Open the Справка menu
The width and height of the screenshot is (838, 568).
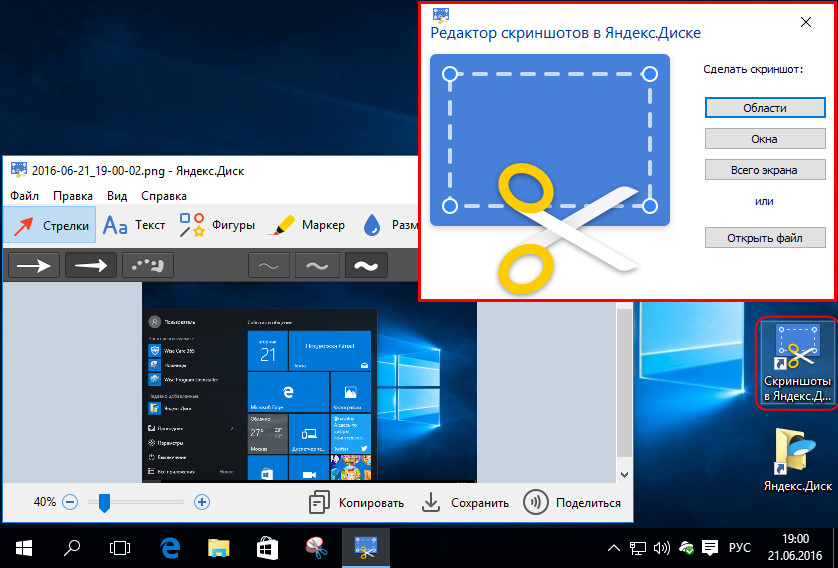pyautogui.click(x=164, y=196)
